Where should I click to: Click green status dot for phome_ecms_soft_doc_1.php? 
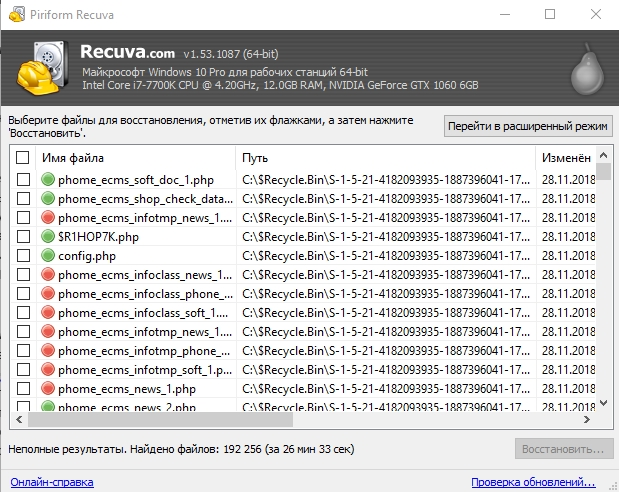(47, 180)
